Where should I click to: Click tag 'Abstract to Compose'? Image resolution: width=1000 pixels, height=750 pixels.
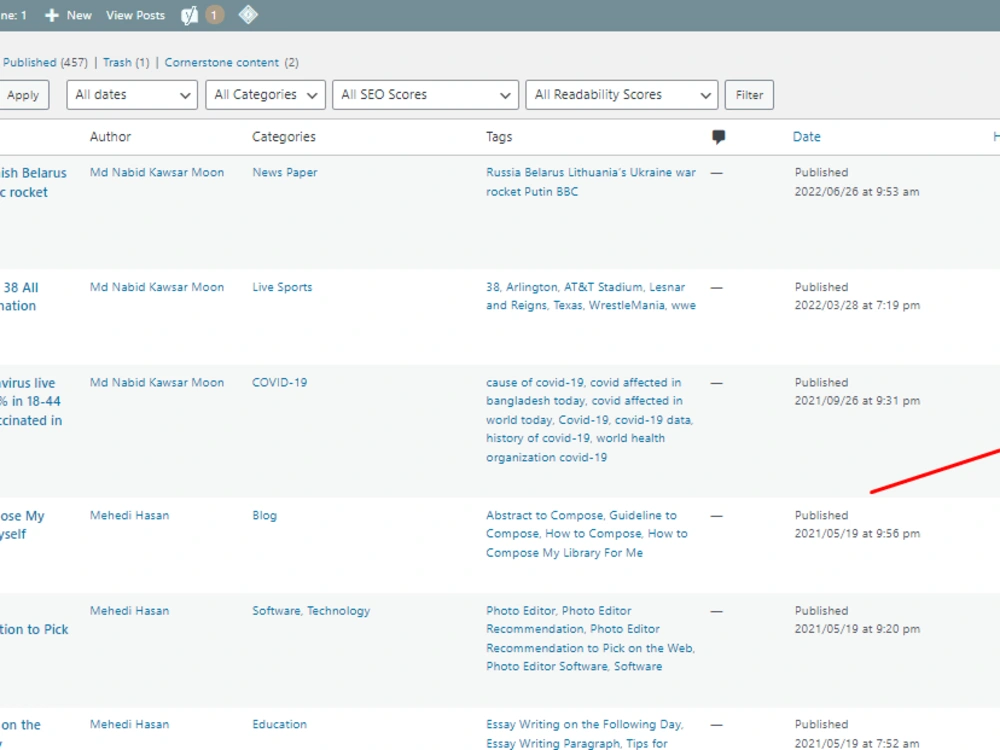pos(545,515)
